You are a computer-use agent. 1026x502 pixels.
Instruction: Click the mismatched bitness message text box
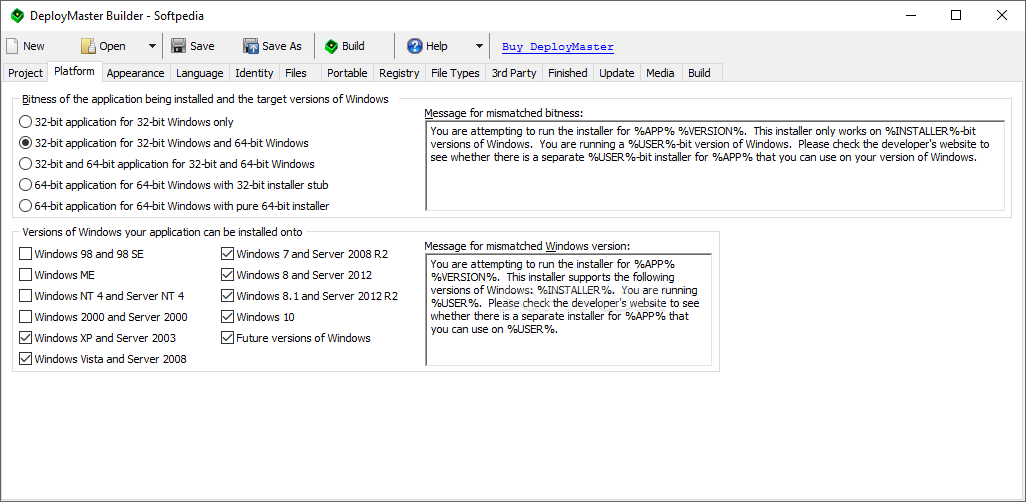(715, 166)
